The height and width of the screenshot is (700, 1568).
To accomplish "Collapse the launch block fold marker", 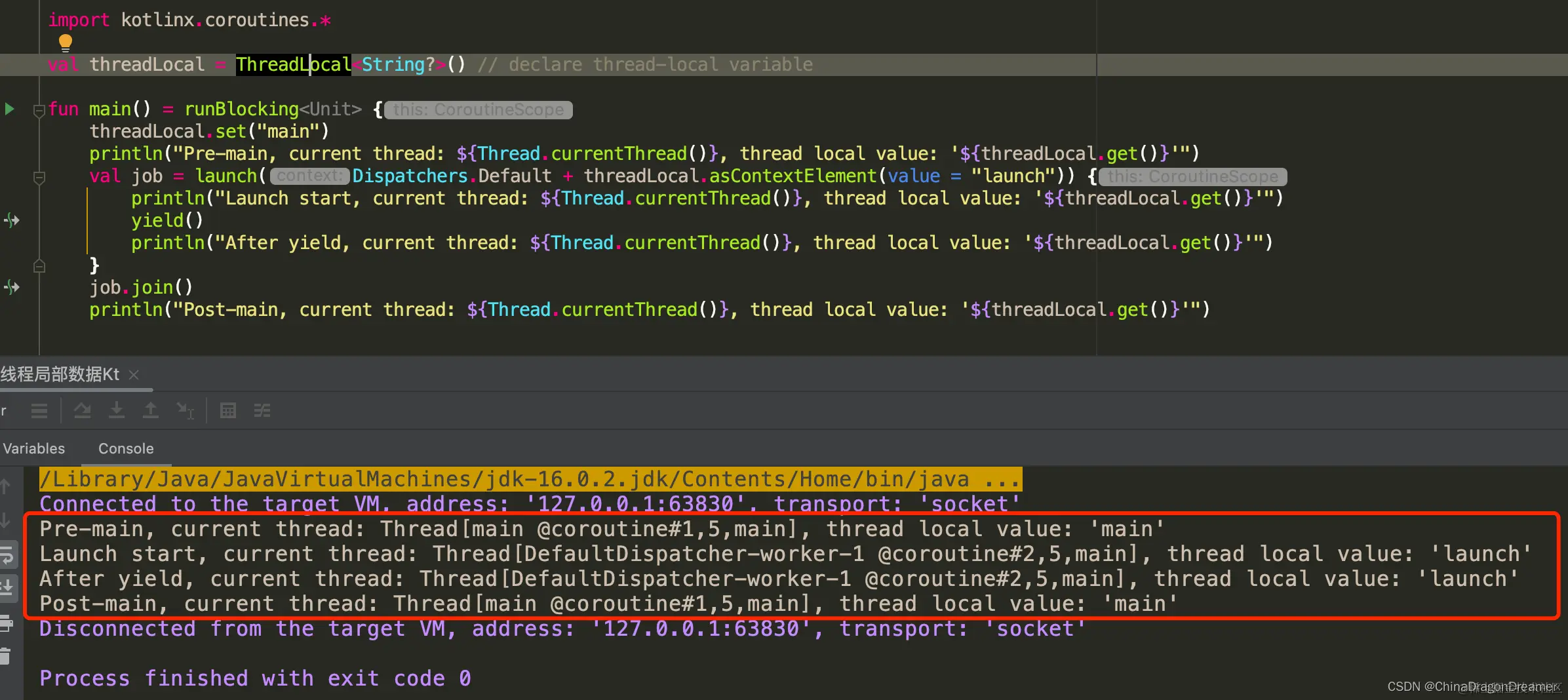I will [x=39, y=177].
